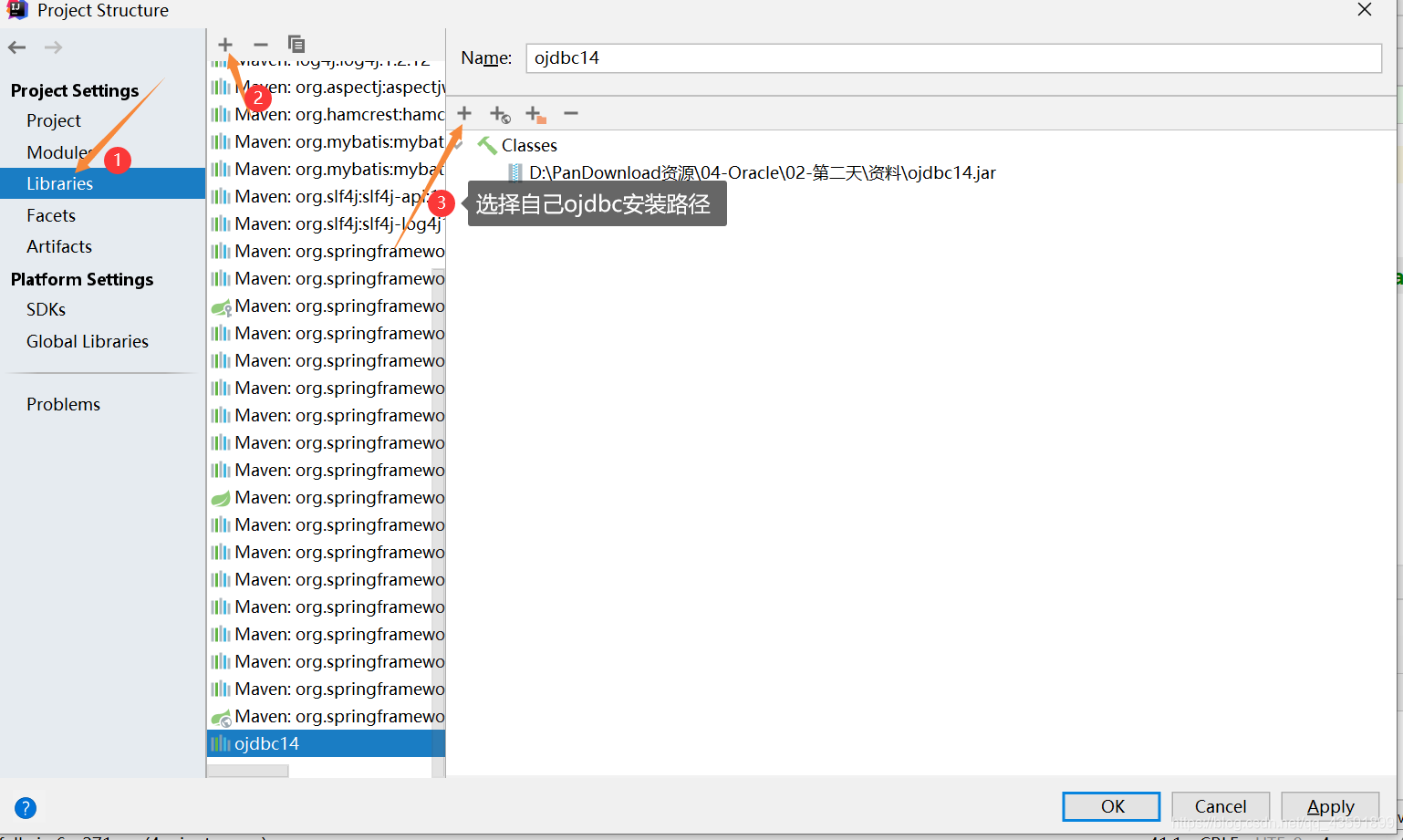This screenshot has width=1403, height=840.
Task: Click the OK button
Action: 1110,806
